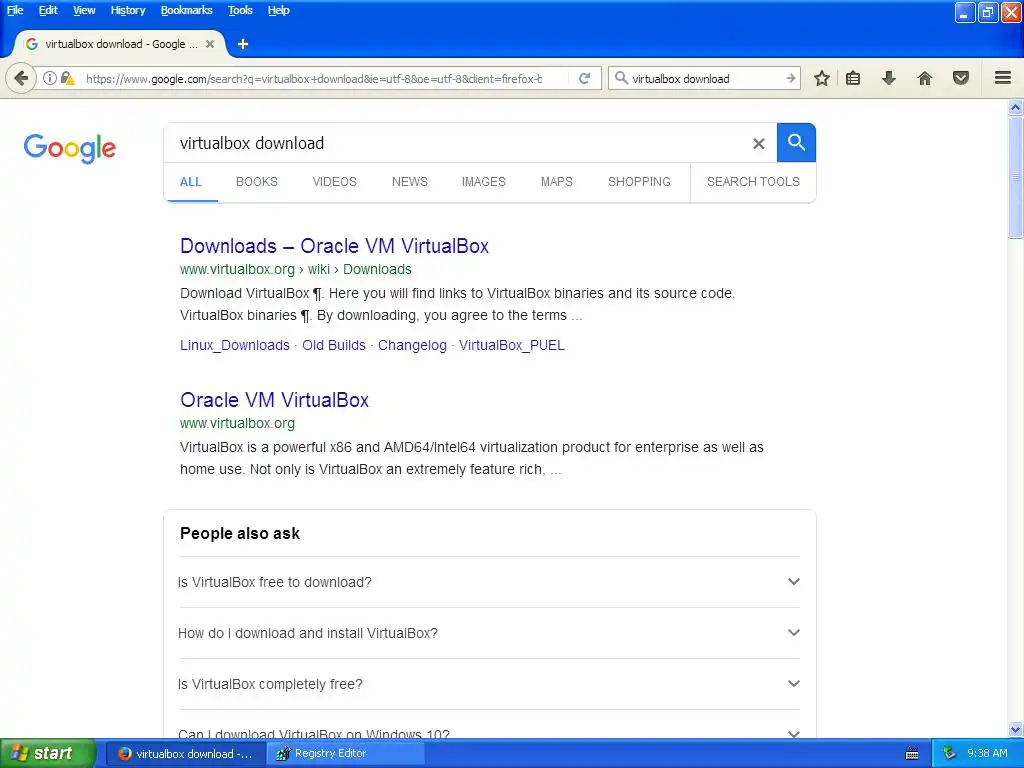Viewport: 1024px width, 768px height.
Task: Open the Firefox hamburger menu
Action: click(1003, 78)
